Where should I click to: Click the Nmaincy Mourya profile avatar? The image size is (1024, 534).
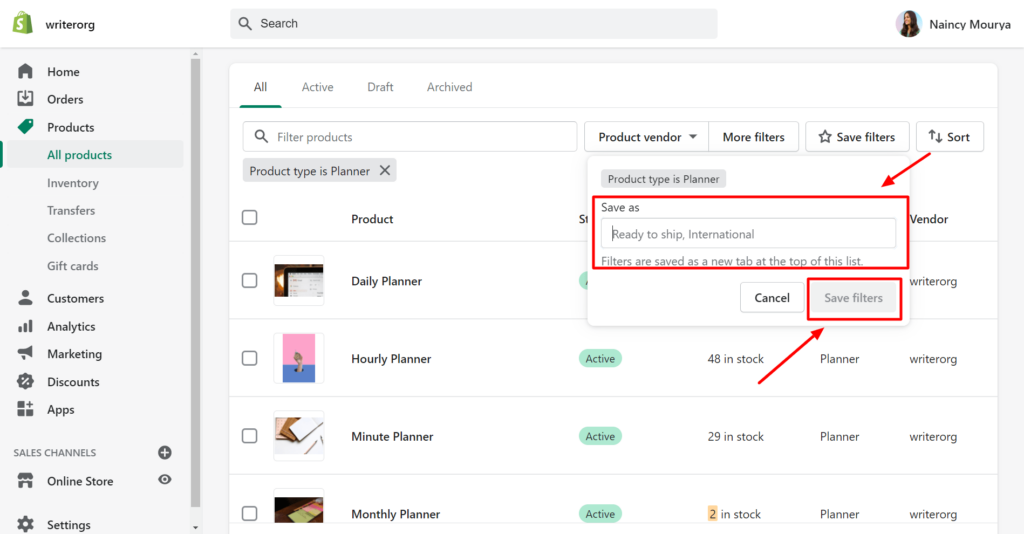(908, 24)
